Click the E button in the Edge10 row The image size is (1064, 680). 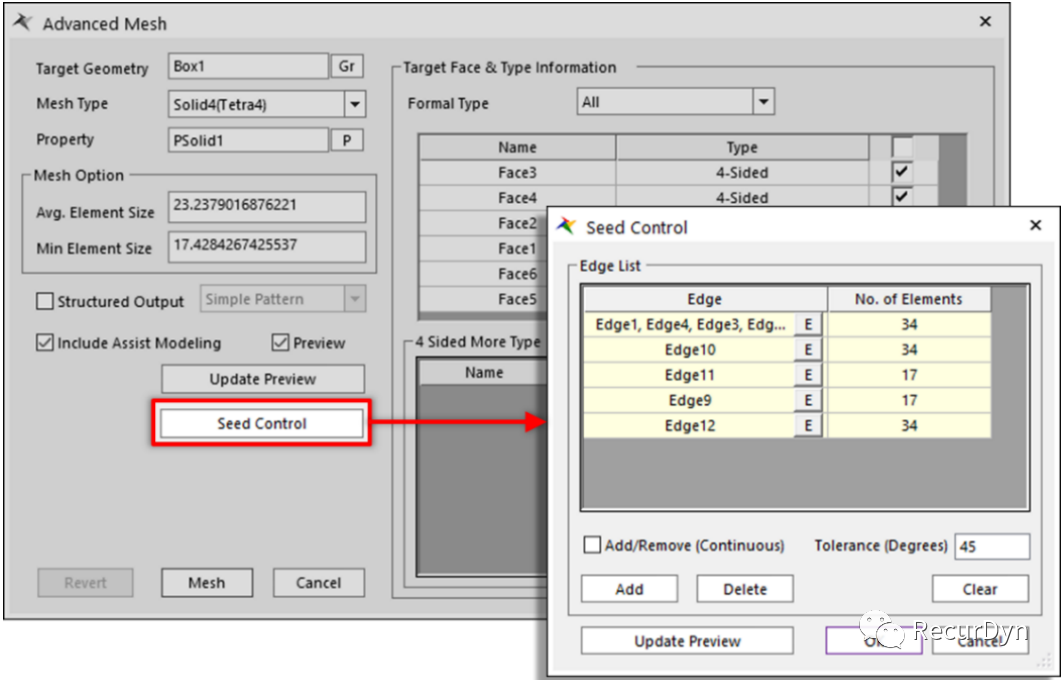pos(808,350)
